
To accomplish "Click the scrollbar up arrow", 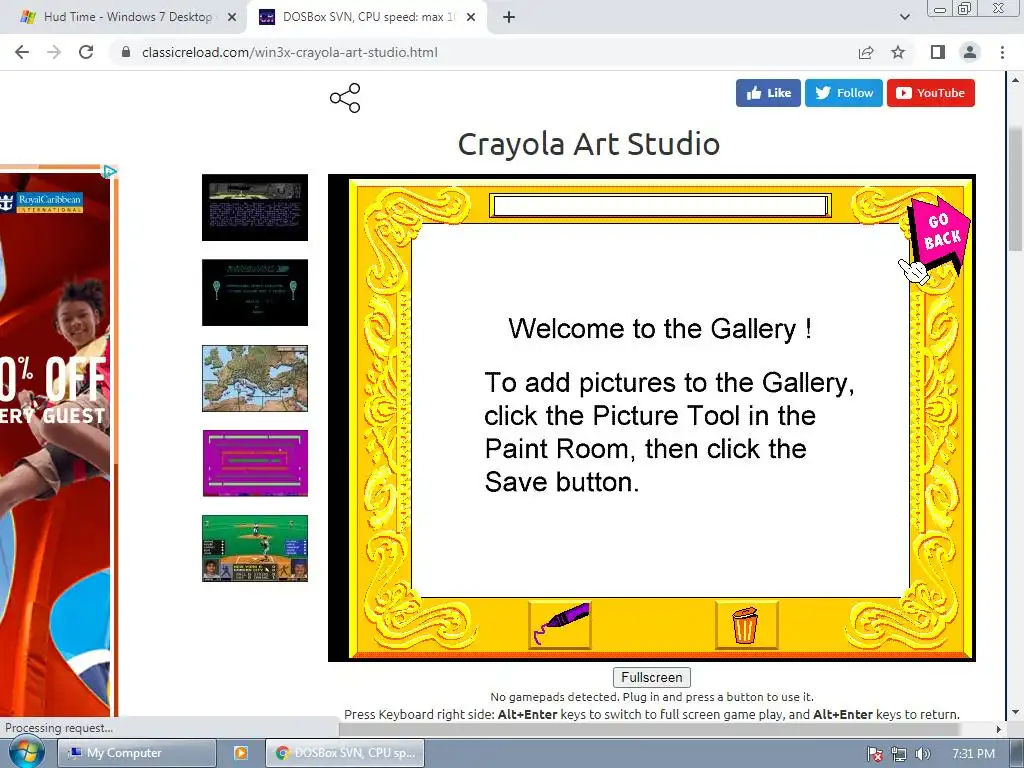I will click(x=1016, y=80).
